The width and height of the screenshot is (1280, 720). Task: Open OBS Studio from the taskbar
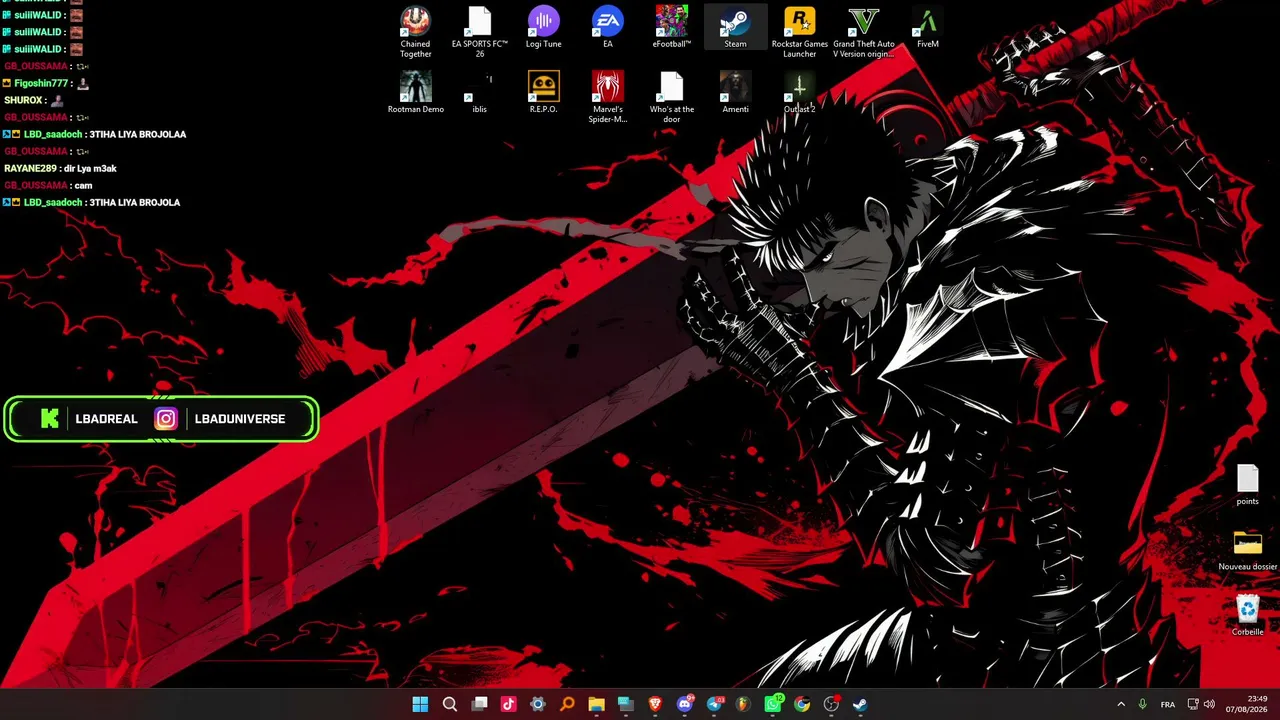tap(831, 704)
